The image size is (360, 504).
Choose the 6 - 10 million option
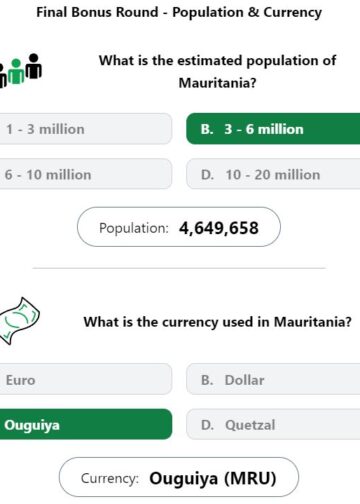coord(86,174)
